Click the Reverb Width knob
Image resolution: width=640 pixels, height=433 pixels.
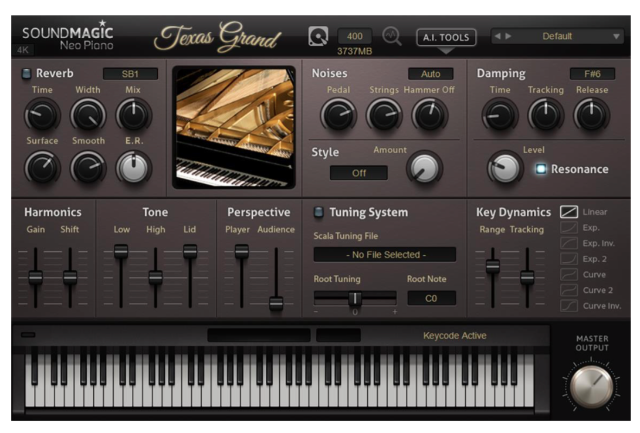88,115
